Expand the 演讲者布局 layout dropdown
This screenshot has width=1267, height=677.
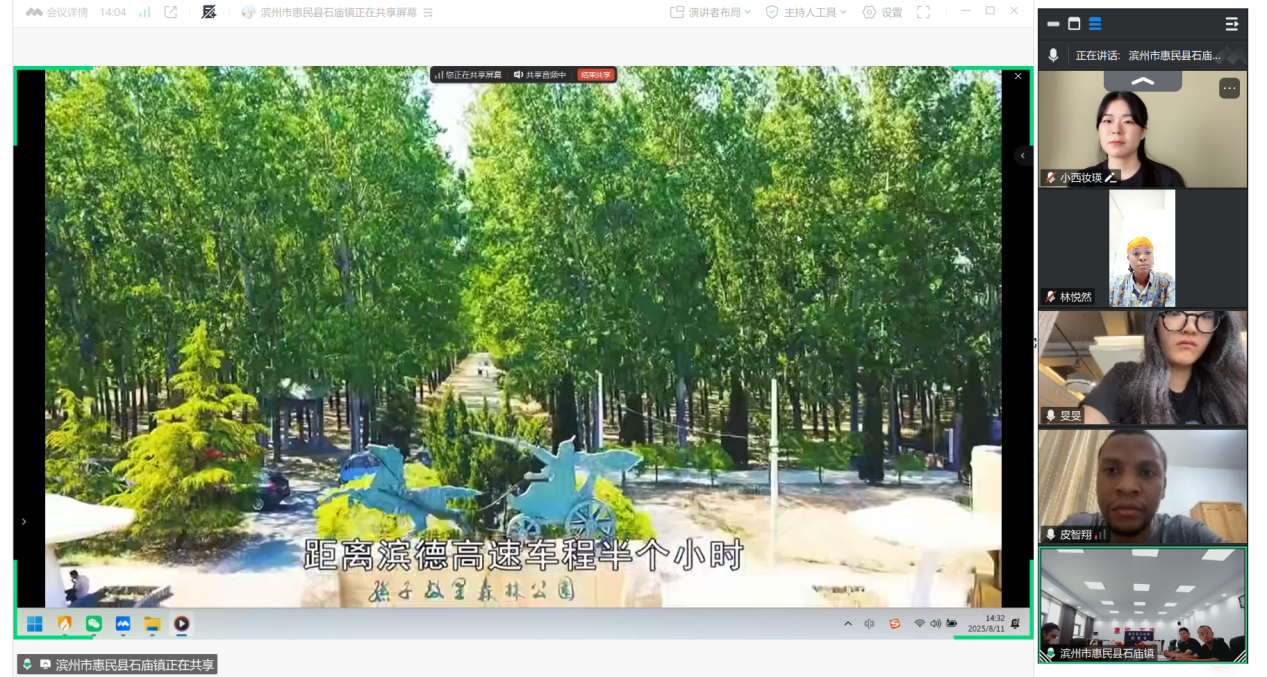point(710,12)
